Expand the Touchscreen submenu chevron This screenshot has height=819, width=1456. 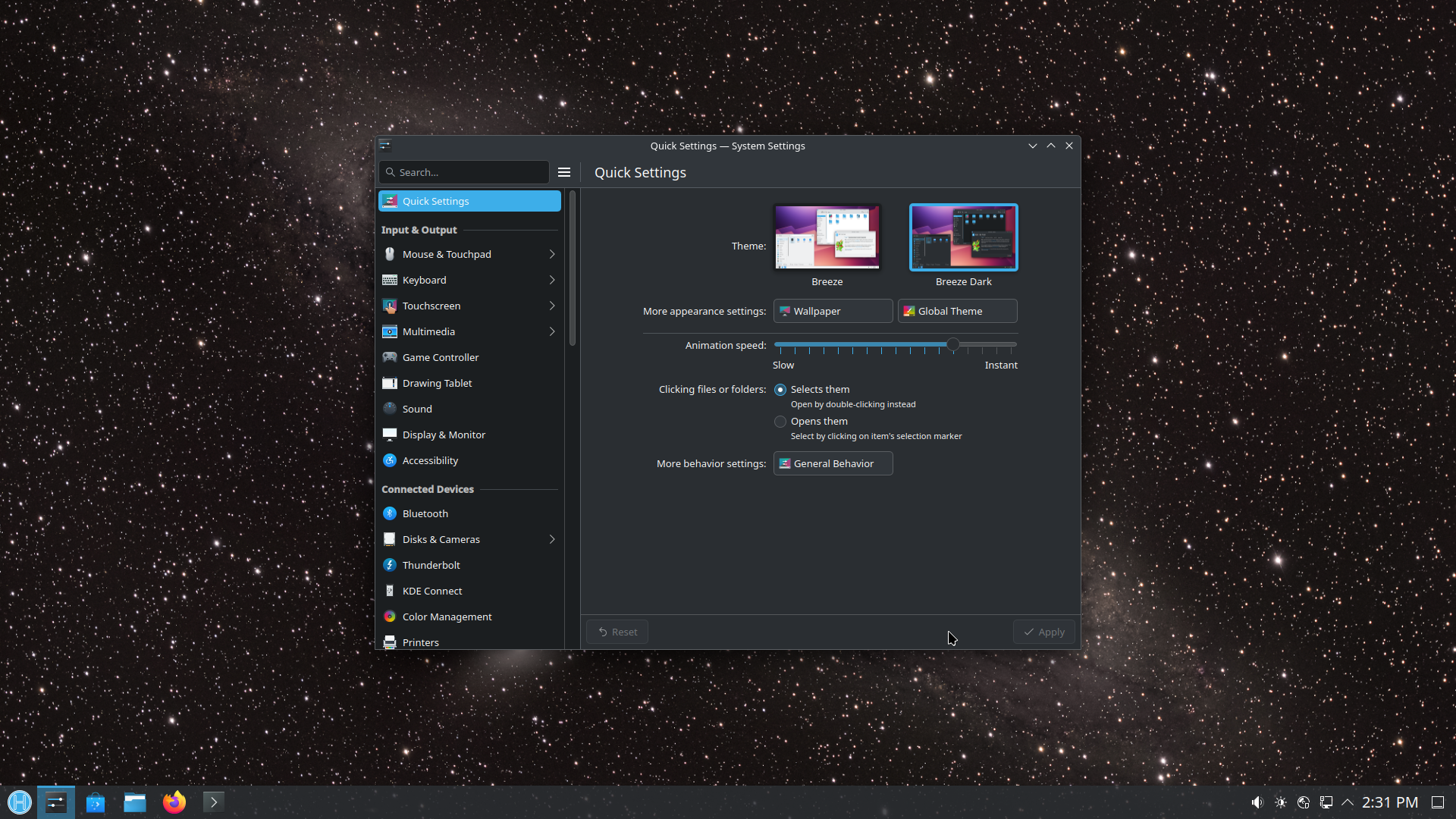tap(552, 306)
